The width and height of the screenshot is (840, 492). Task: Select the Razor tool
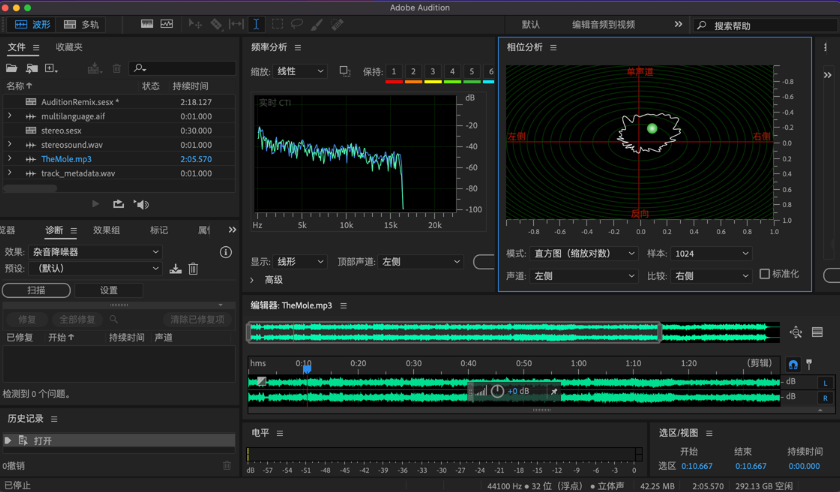tap(216, 24)
